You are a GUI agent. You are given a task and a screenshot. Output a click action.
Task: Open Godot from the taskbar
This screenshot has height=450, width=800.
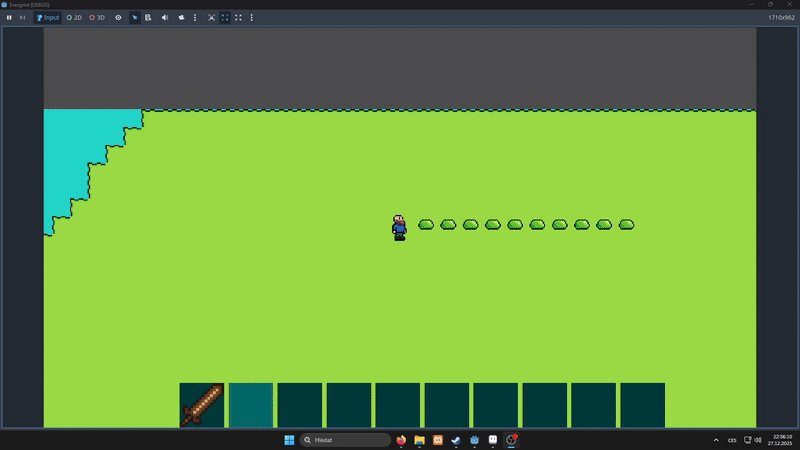pos(475,440)
